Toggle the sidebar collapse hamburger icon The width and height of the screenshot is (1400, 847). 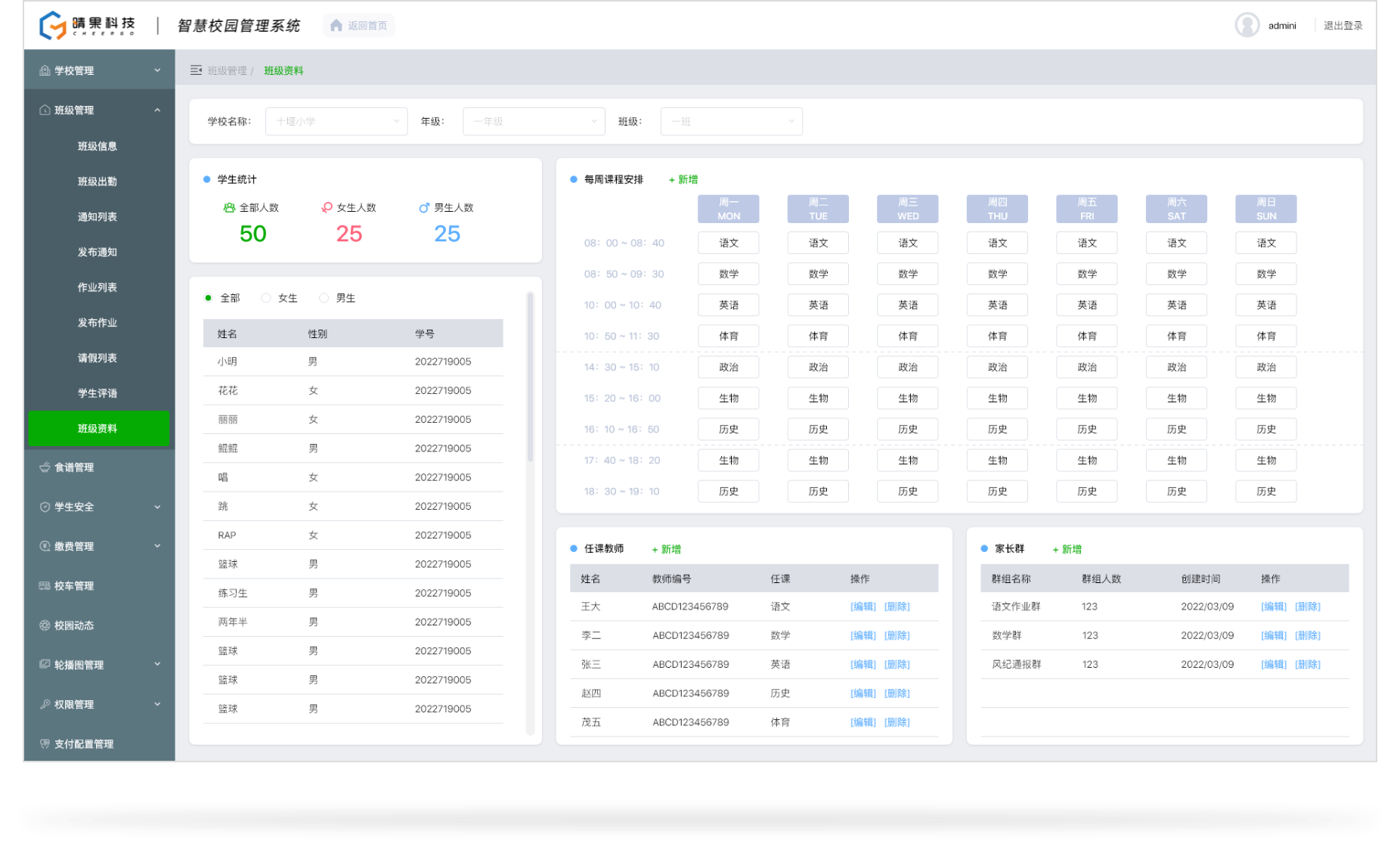[x=196, y=70]
